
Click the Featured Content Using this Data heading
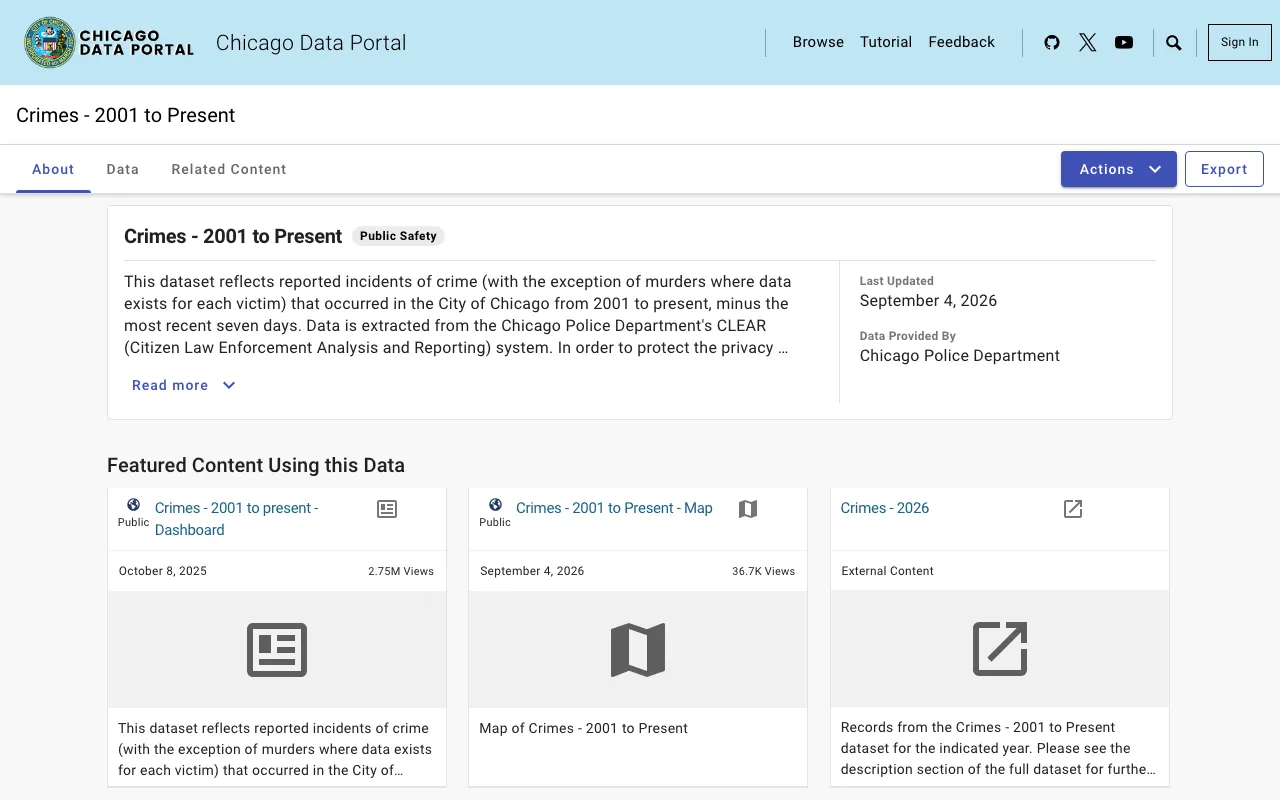[256, 465]
